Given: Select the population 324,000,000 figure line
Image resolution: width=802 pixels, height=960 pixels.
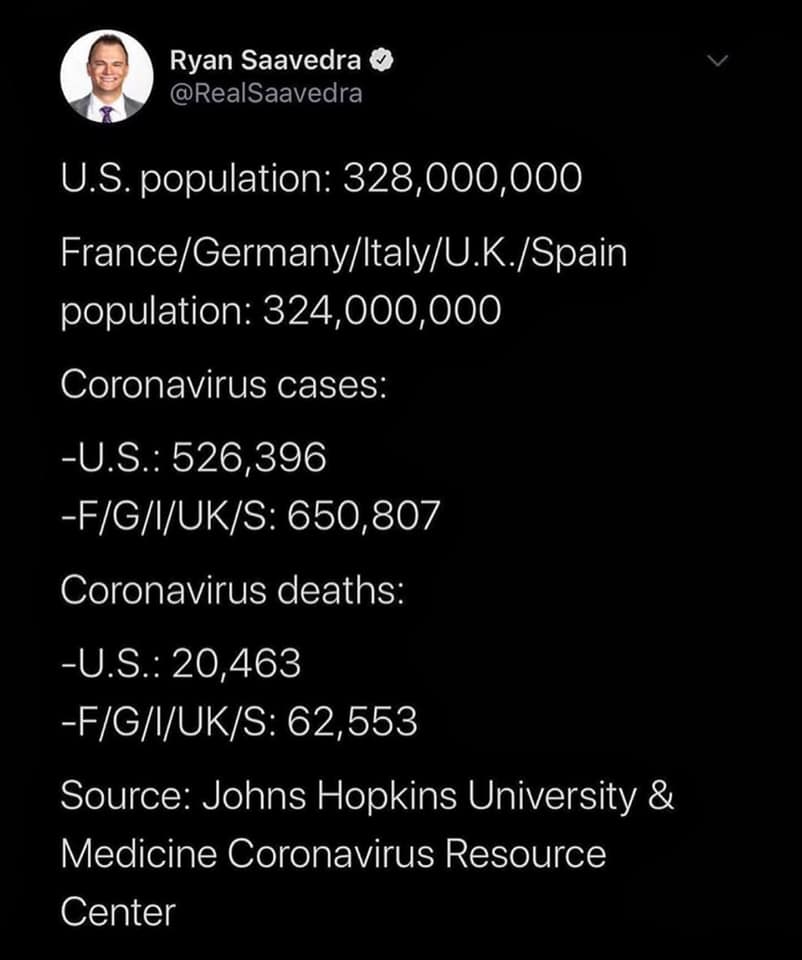Looking at the screenshot, I should [281, 311].
